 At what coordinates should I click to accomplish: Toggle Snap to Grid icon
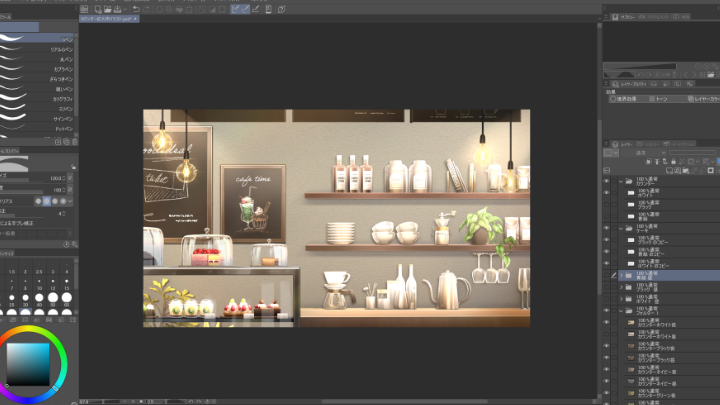pos(256,9)
